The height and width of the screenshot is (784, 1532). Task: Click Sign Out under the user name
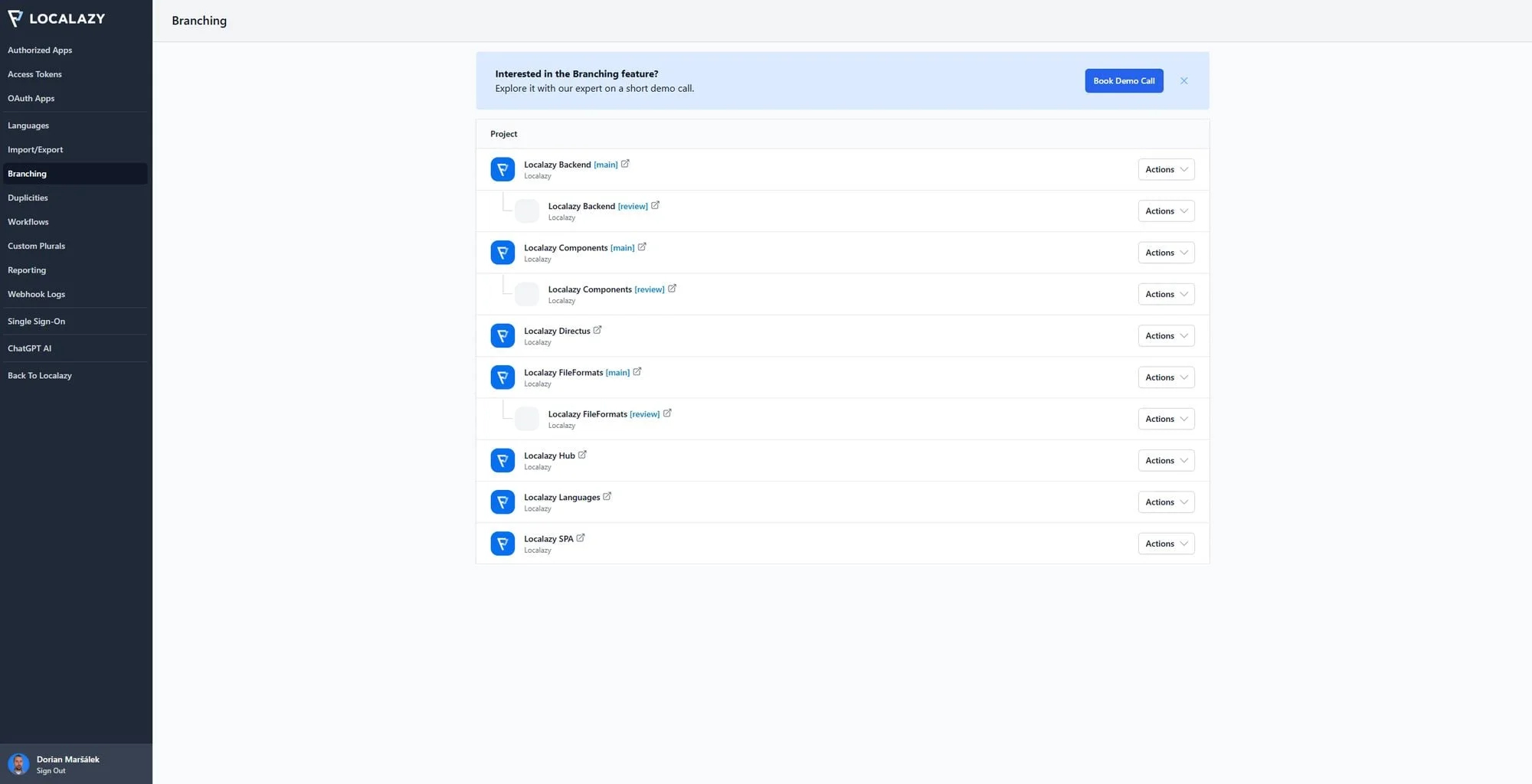[x=51, y=771]
